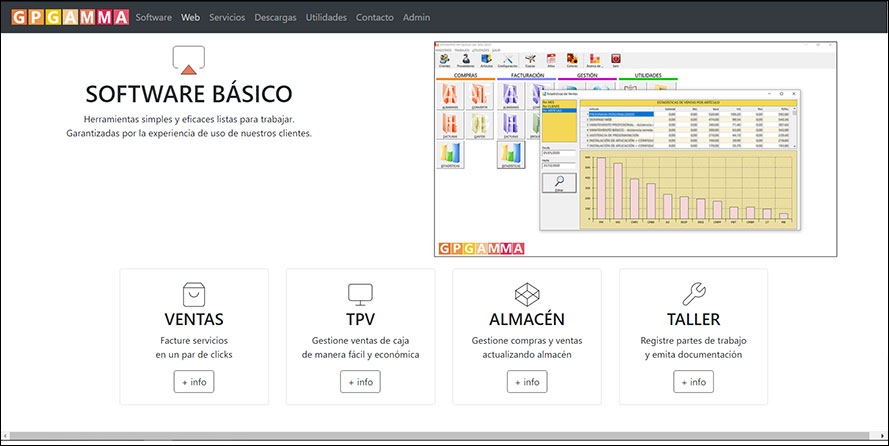Click Artículos toolbar icon in product screenshot
The width and height of the screenshot is (889, 446).
point(486,61)
